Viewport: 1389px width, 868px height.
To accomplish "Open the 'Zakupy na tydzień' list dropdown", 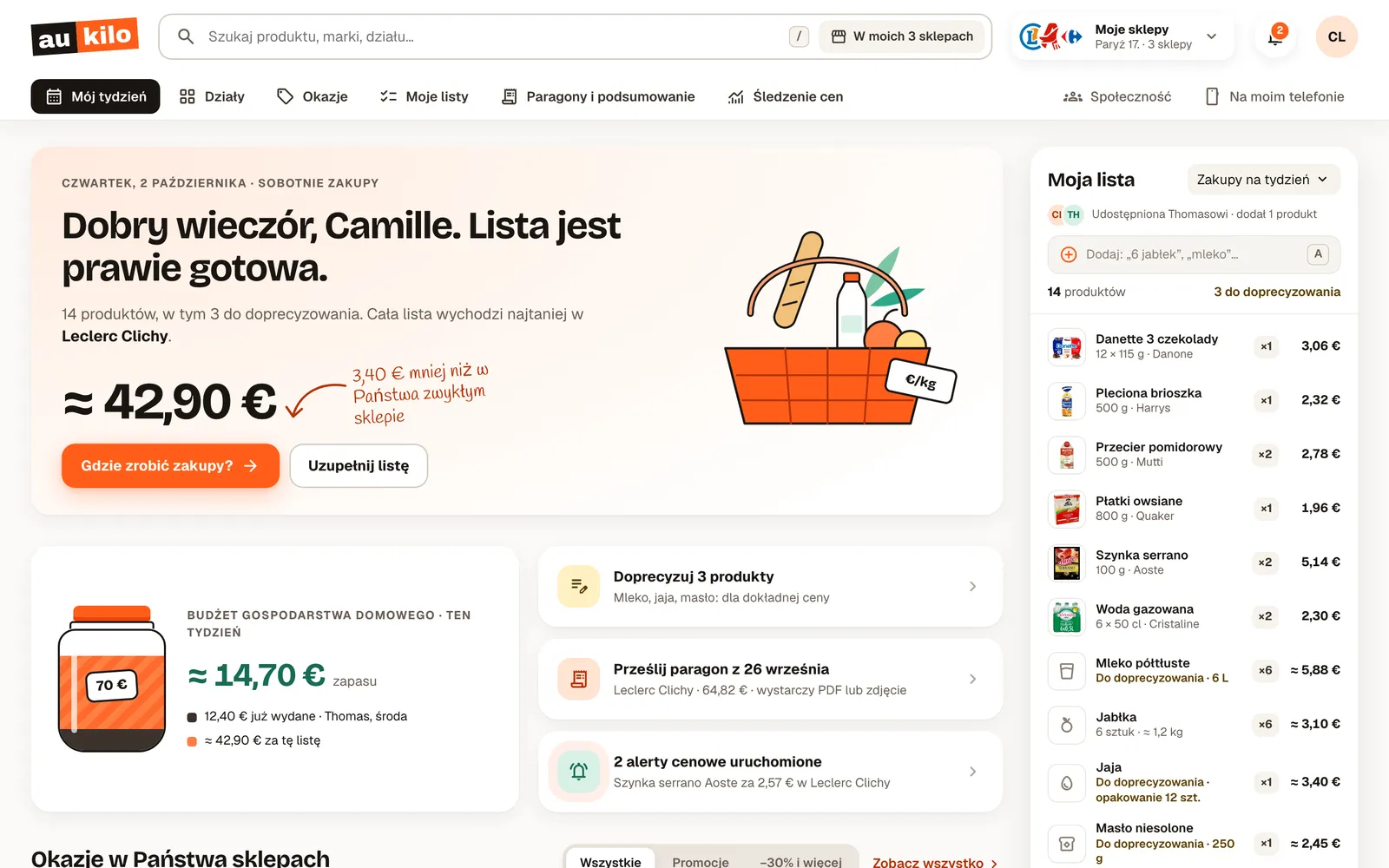I will pyautogui.click(x=1263, y=180).
